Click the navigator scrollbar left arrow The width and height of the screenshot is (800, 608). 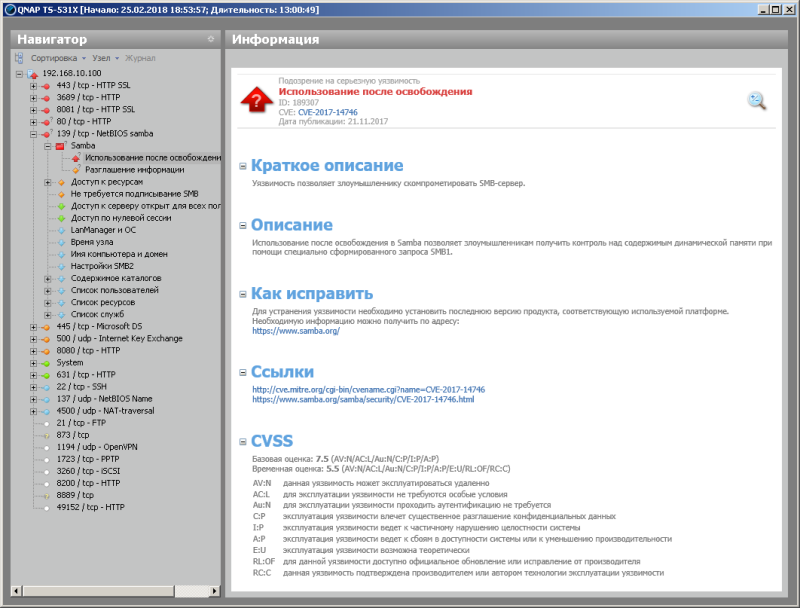(16, 591)
